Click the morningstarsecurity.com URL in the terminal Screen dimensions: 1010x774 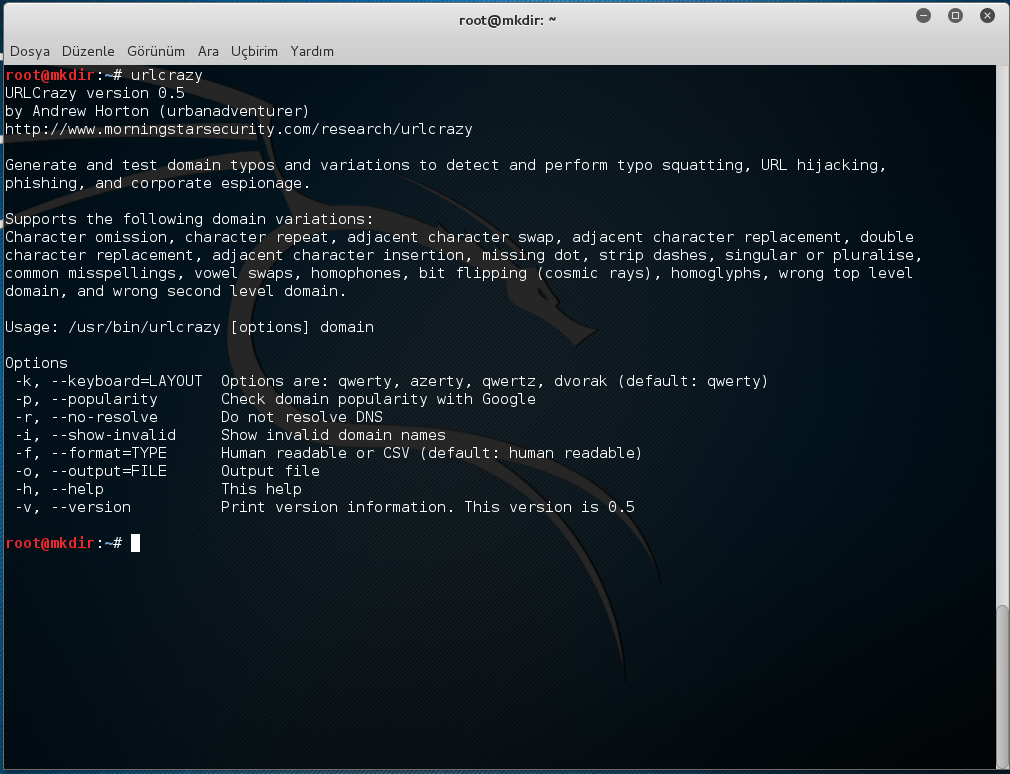point(238,129)
